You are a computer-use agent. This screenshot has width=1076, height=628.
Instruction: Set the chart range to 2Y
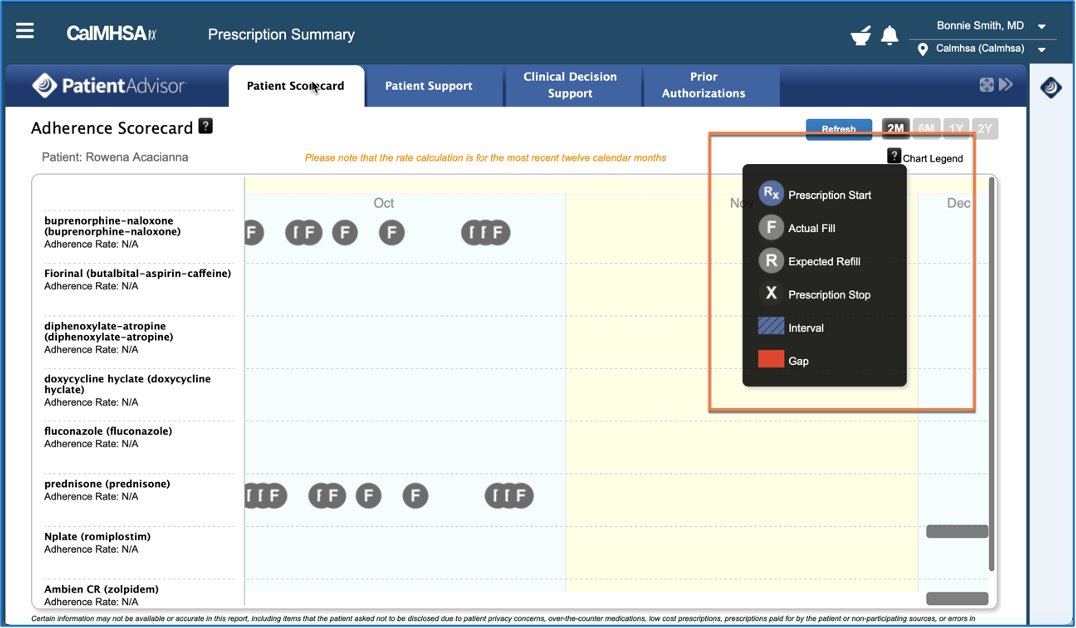985,129
